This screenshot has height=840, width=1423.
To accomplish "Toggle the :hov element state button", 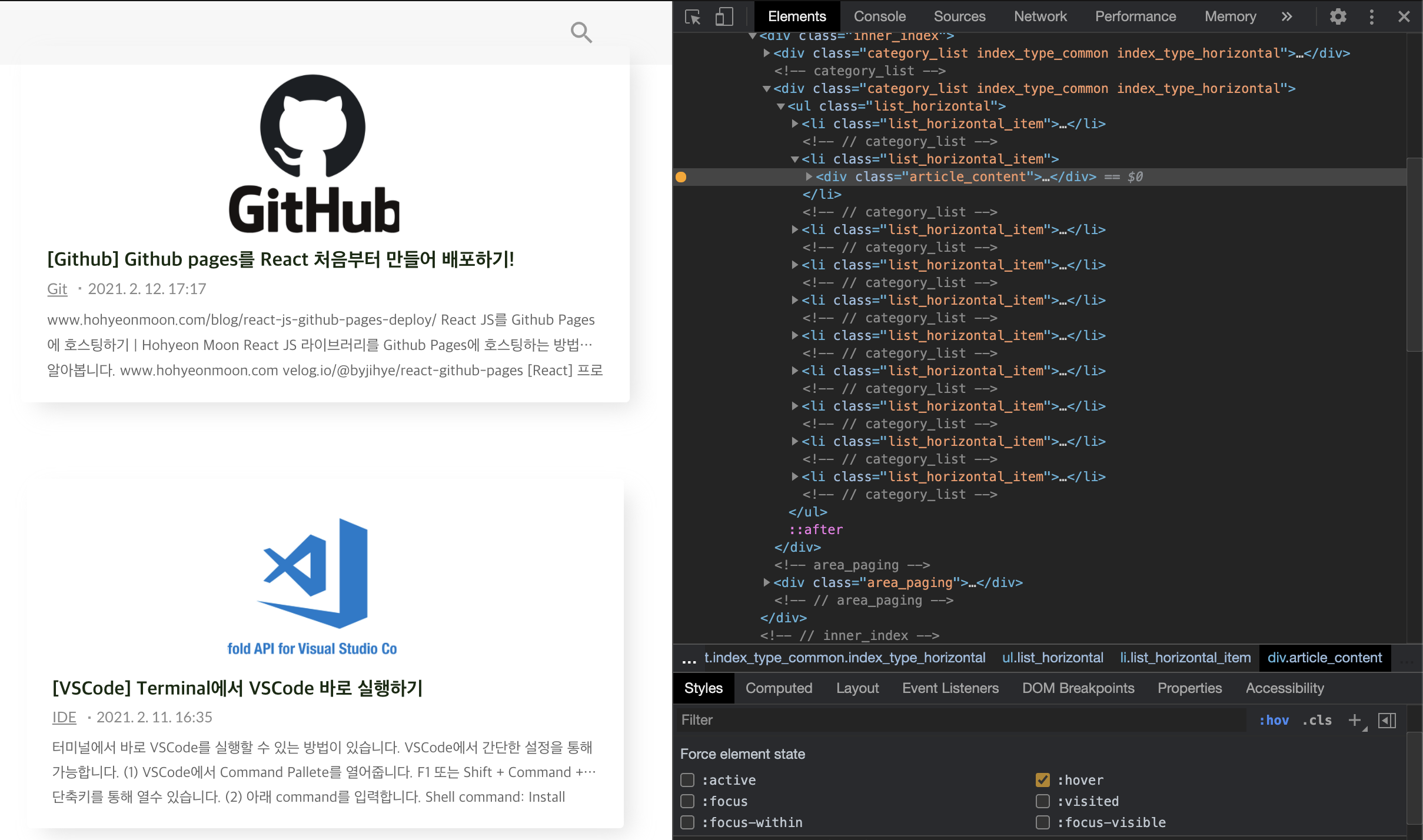I will point(1274,720).
